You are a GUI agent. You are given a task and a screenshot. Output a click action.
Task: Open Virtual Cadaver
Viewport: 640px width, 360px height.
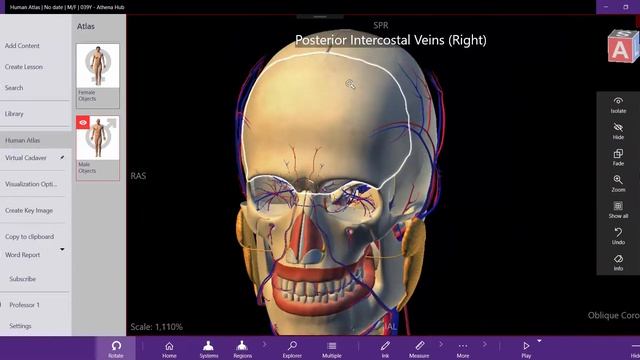point(25,158)
